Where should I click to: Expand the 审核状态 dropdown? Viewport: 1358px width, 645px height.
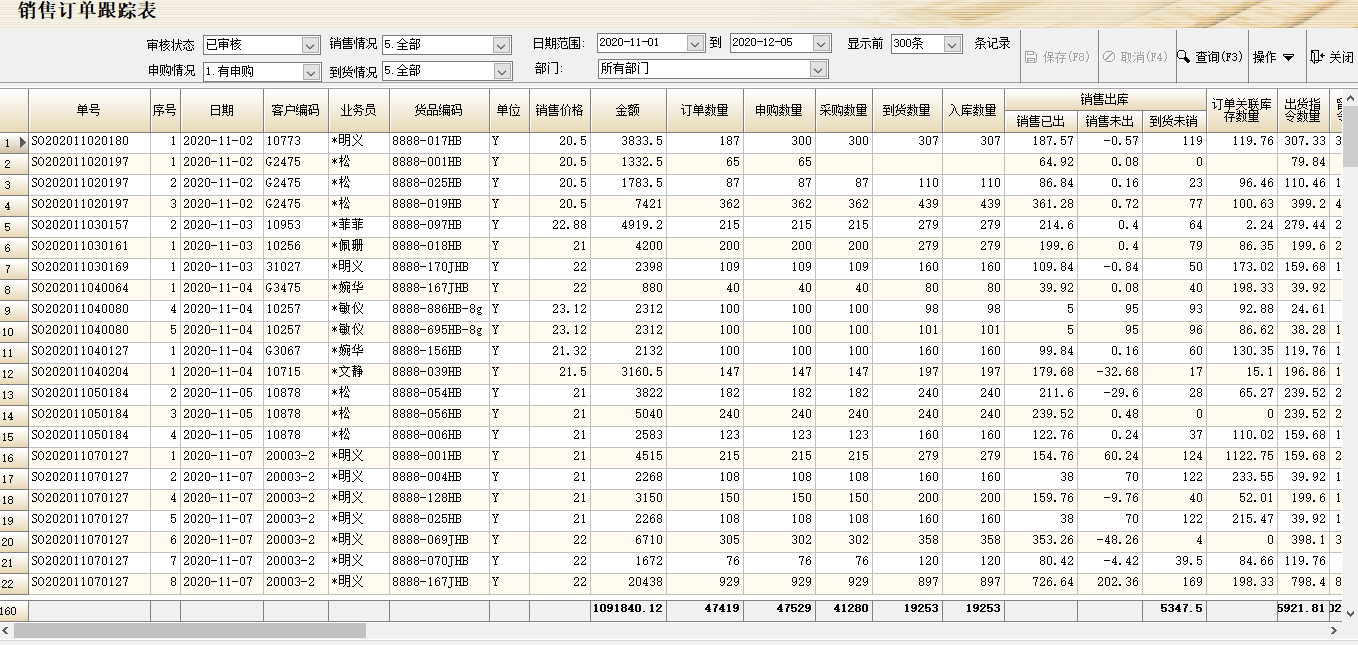(x=310, y=45)
